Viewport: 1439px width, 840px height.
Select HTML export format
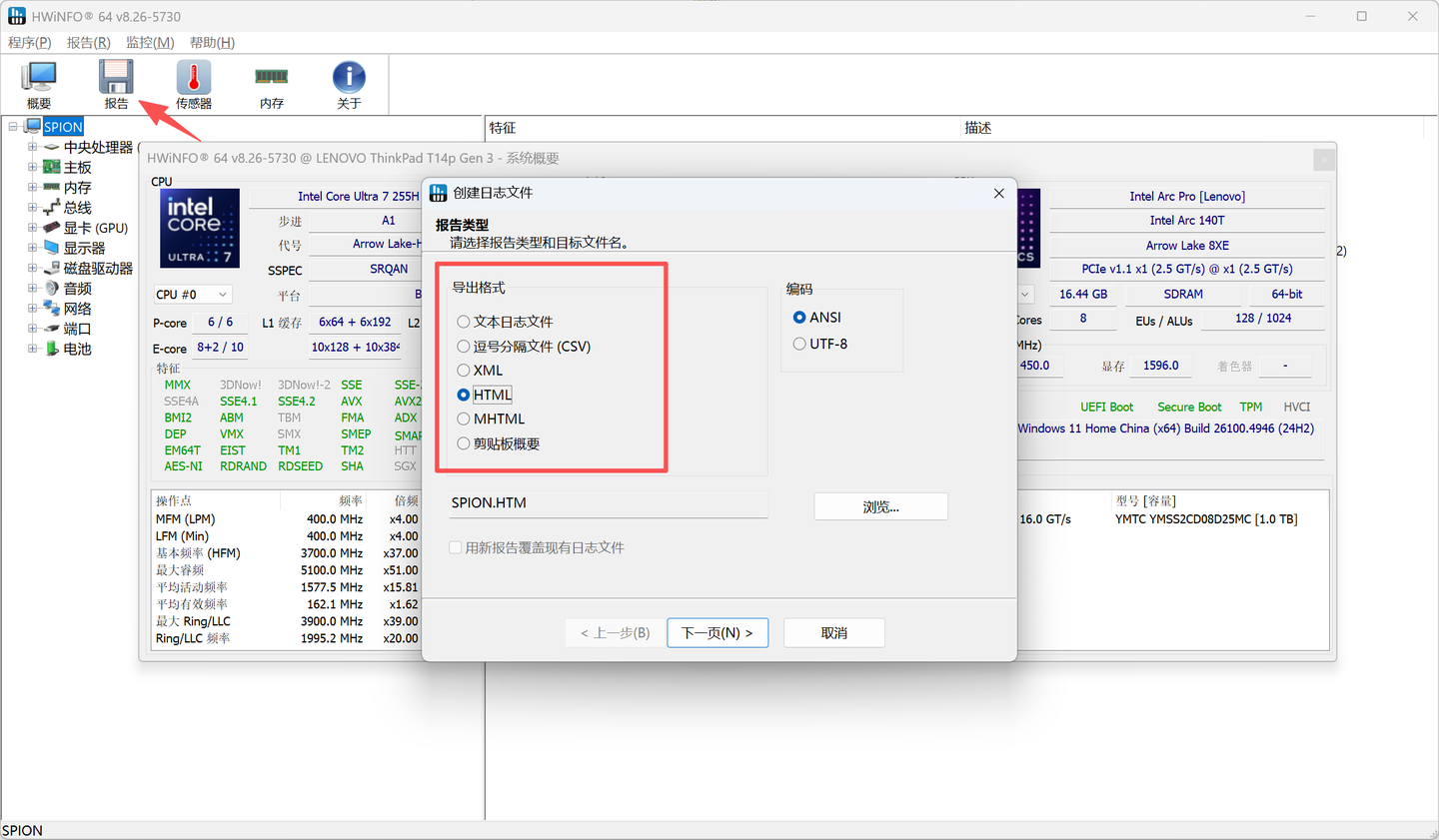pyautogui.click(x=484, y=395)
